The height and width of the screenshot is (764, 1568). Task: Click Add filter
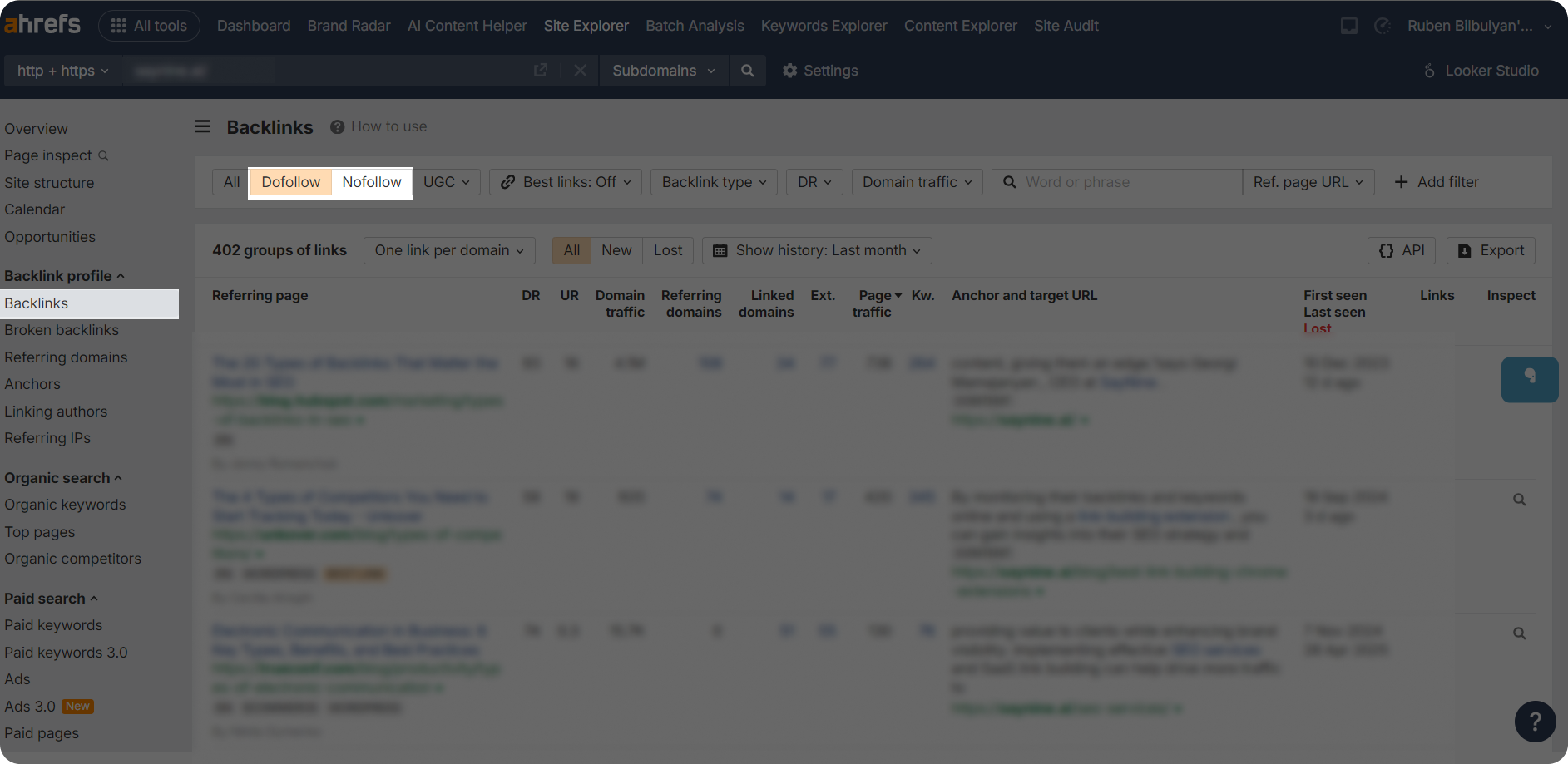click(1437, 182)
